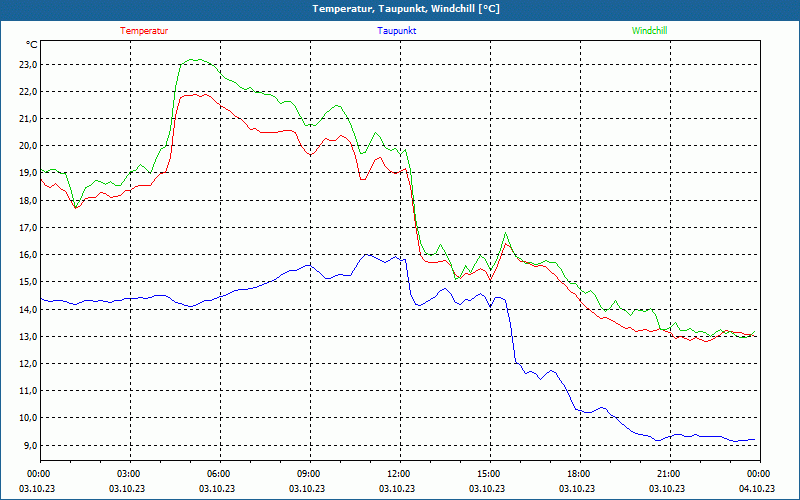This screenshot has width=800, height=500.
Task: Click the blue Taupunkt legend label
Action: 396,31
